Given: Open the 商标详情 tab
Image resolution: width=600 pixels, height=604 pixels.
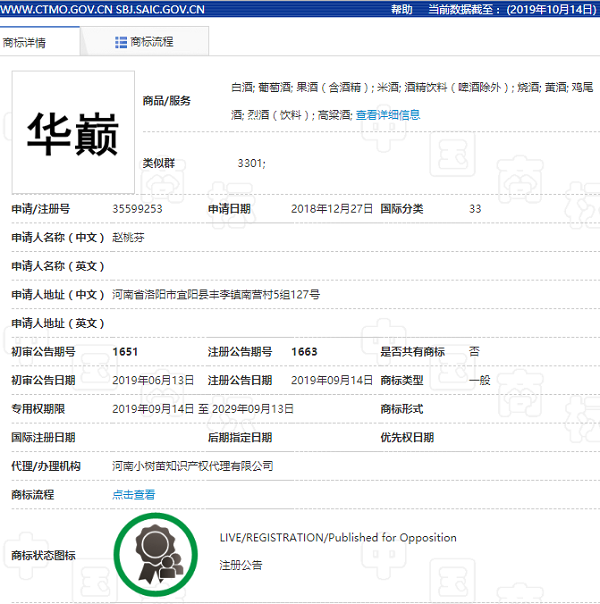Looking at the screenshot, I should (39, 41).
